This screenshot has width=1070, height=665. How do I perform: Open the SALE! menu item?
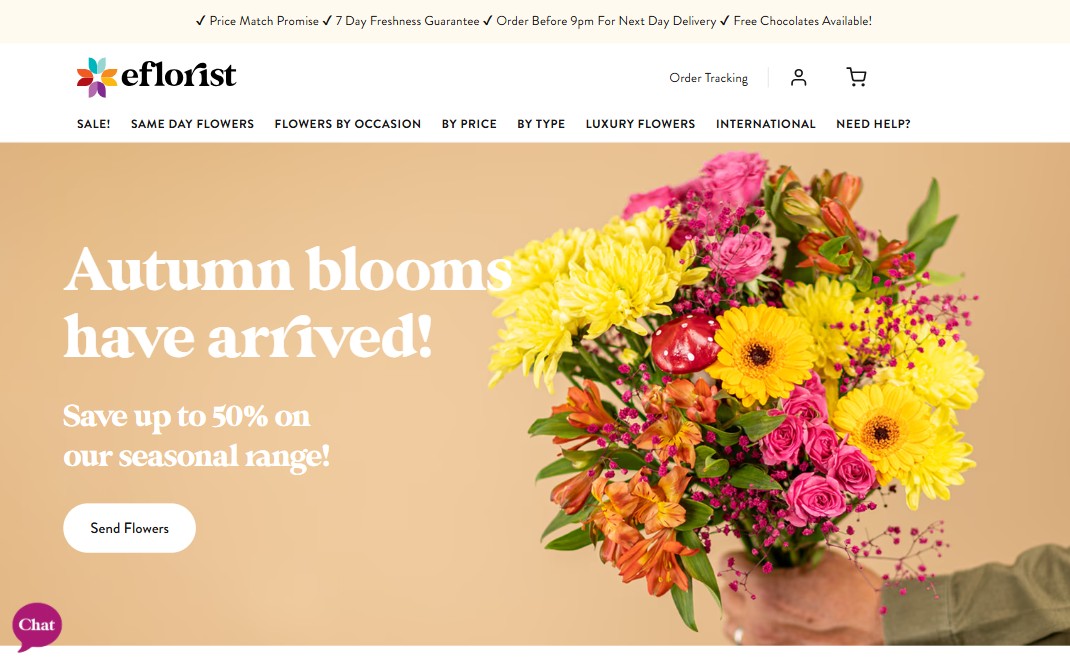(x=93, y=124)
